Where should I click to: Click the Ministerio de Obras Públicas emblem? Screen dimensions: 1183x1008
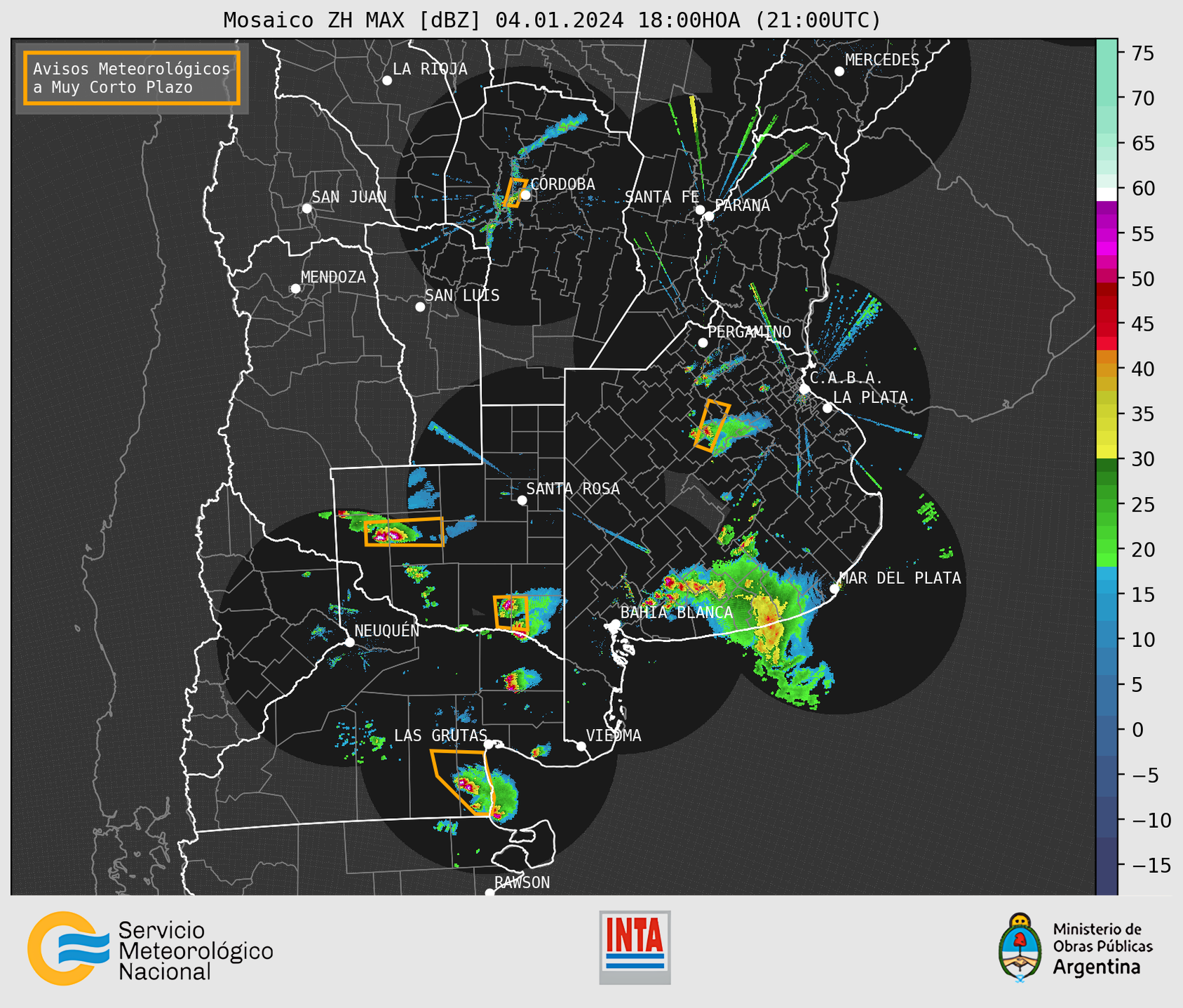point(1020,948)
